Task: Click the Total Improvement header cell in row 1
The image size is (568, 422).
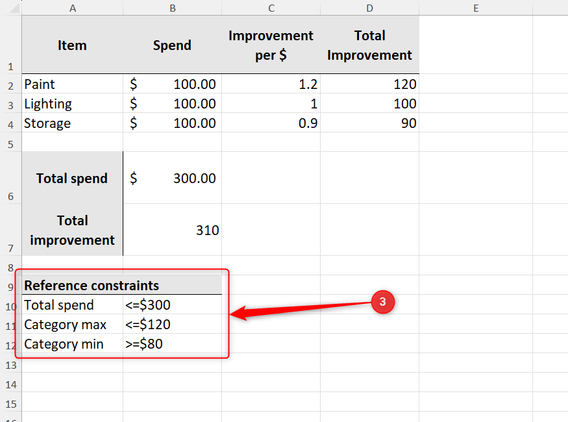Action: [369, 45]
